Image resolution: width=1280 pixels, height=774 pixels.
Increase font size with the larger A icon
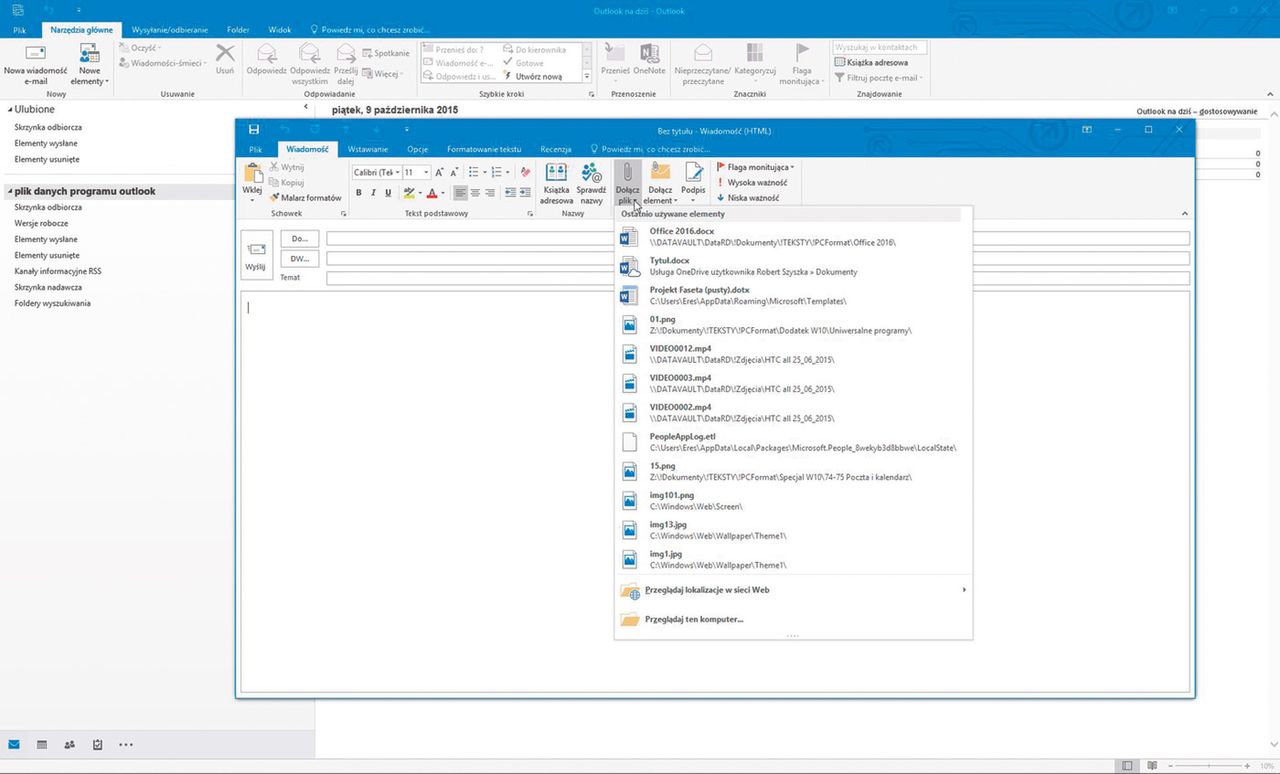[439, 173]
